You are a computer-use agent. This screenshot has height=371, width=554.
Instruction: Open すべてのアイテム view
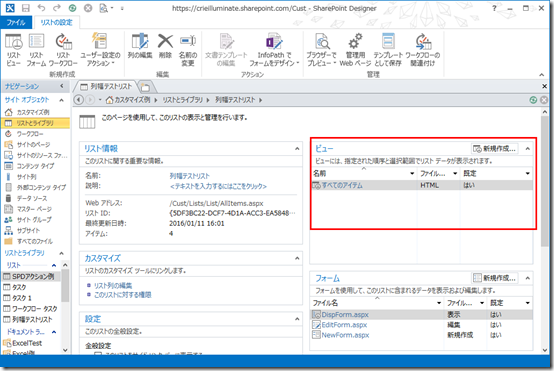(342, 185)
